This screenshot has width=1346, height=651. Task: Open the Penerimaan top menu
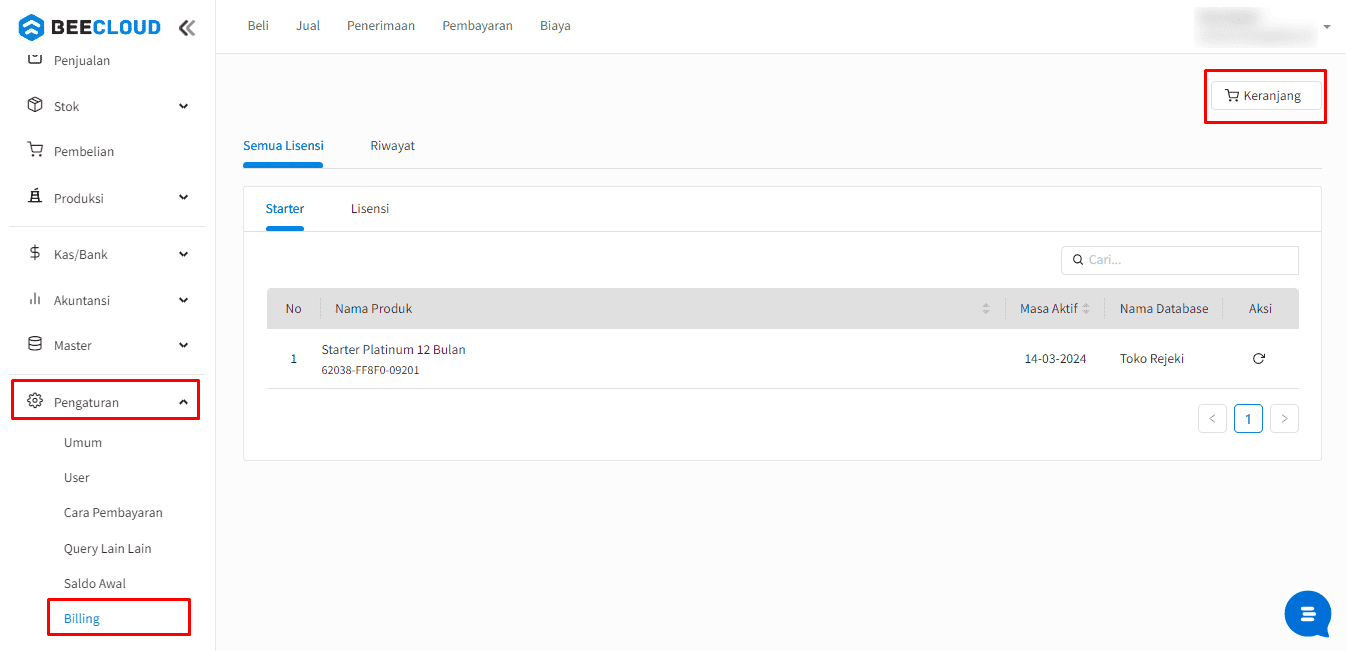click(381, 26)
